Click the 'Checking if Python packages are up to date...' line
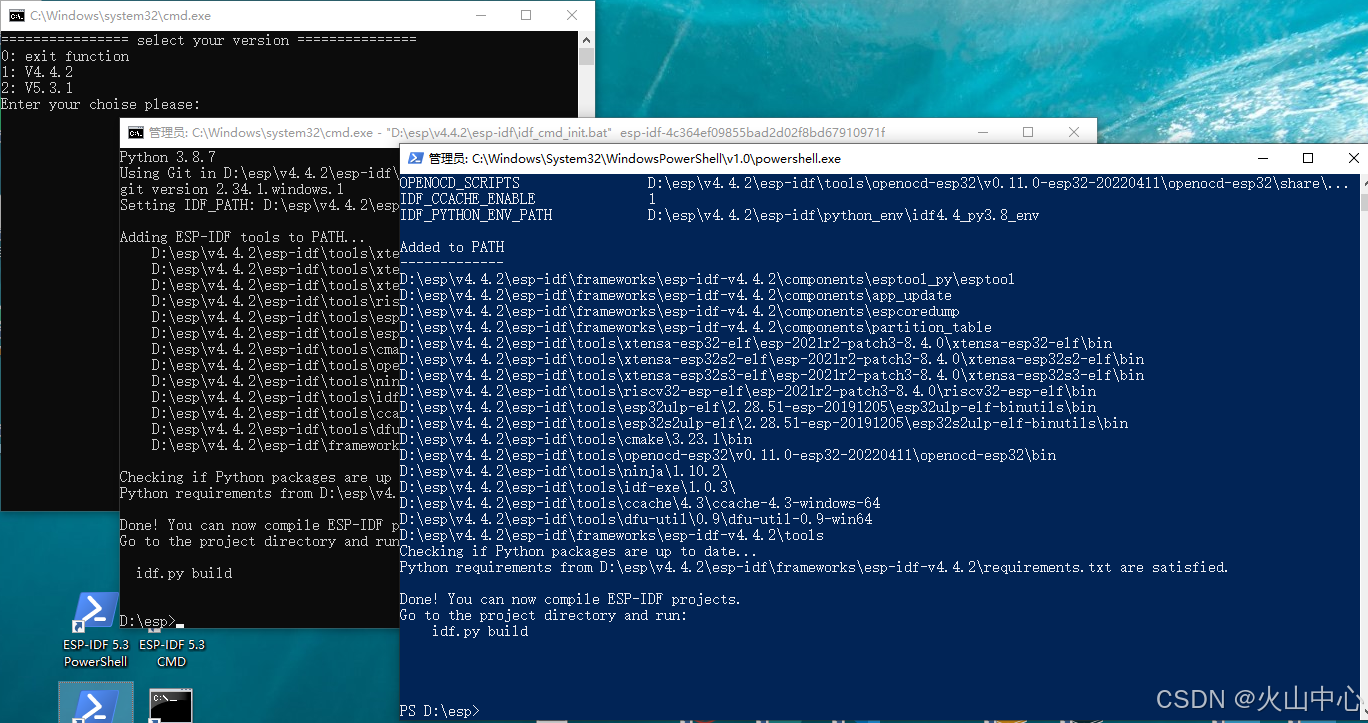The height and width of the screenshot is (723, 1368). 578,551
